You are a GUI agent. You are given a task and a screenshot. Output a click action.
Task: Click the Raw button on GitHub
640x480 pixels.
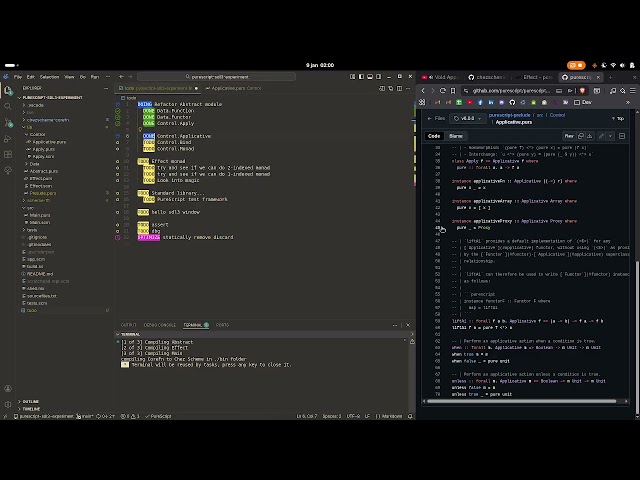(569, 136)
